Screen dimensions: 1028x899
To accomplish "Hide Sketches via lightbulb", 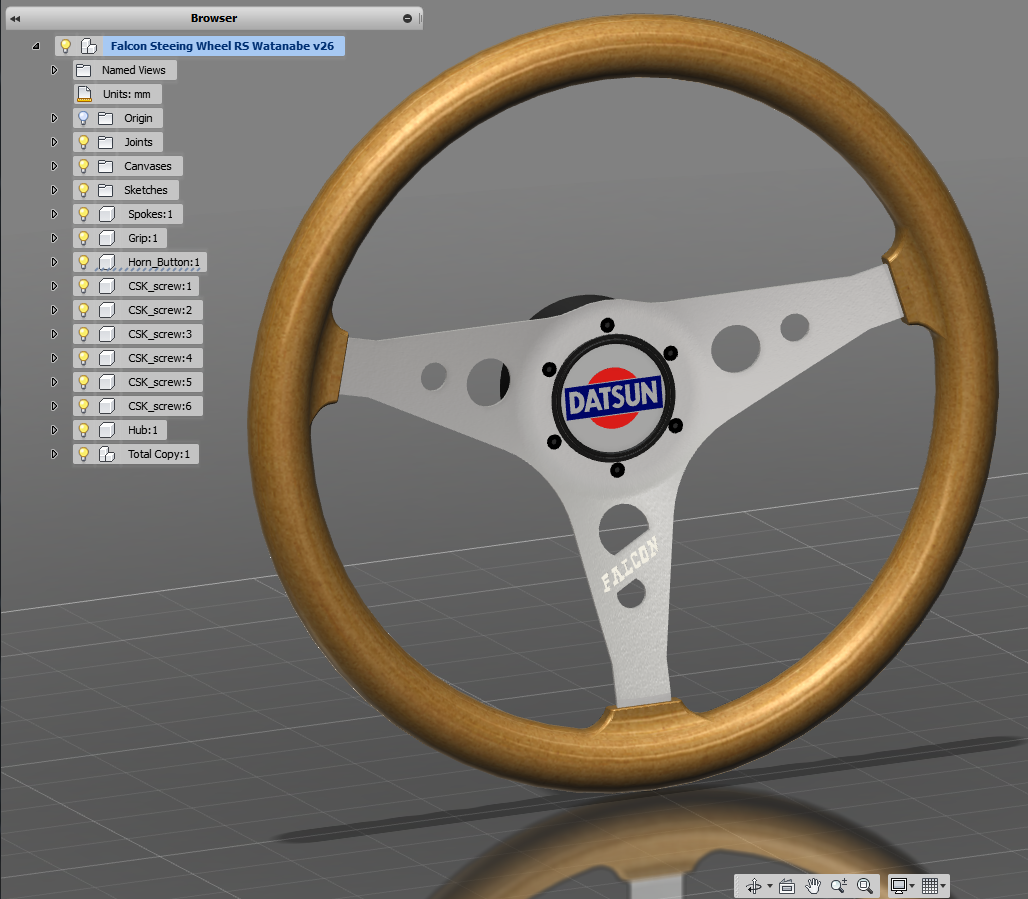I will (83, 190).
